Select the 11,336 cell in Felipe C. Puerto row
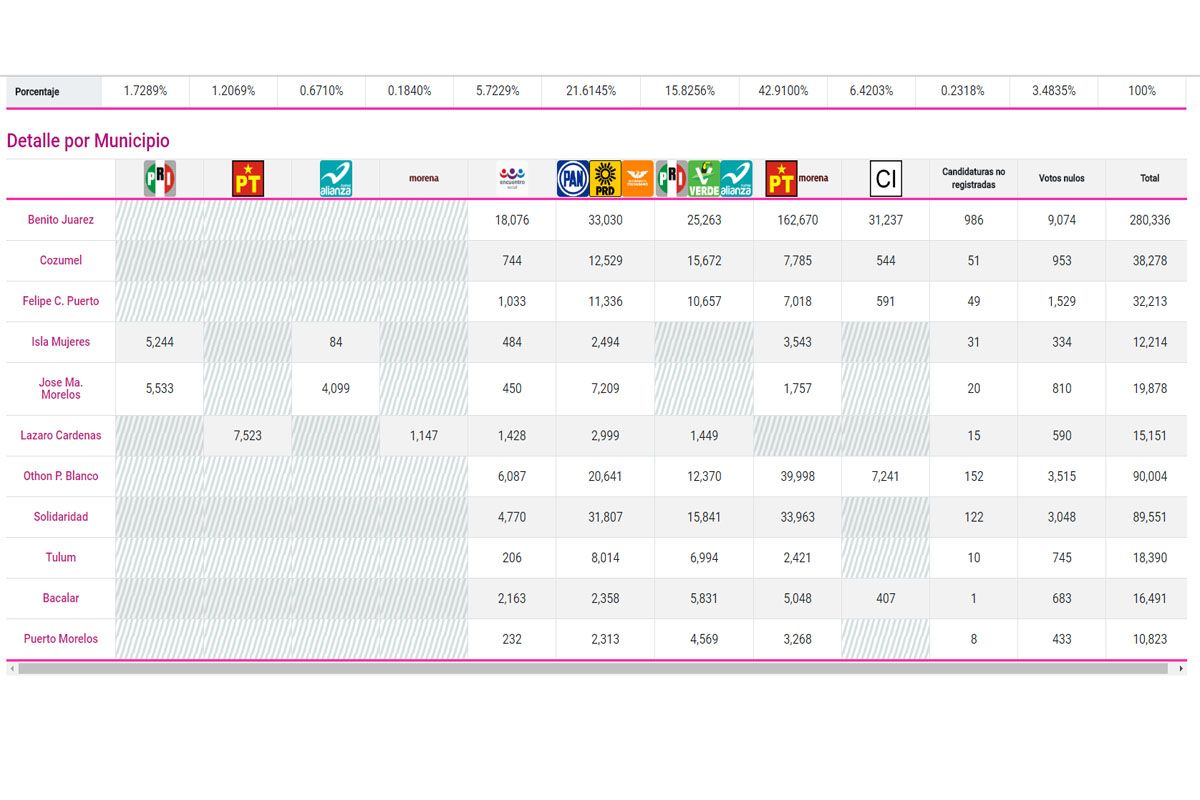 605,301
